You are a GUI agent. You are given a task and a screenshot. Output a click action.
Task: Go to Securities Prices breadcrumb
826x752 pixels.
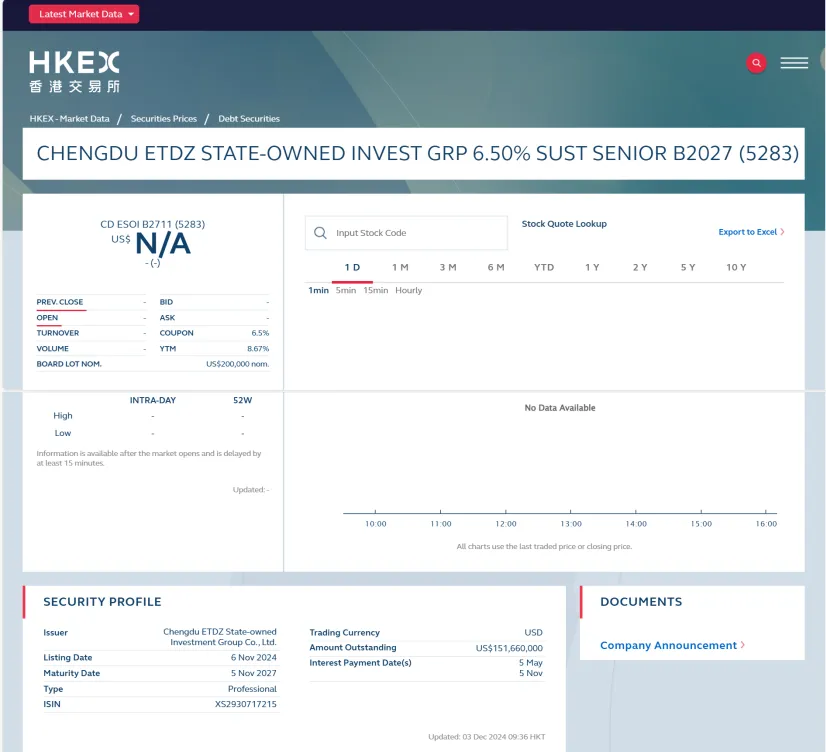click(x=164, y=119)
